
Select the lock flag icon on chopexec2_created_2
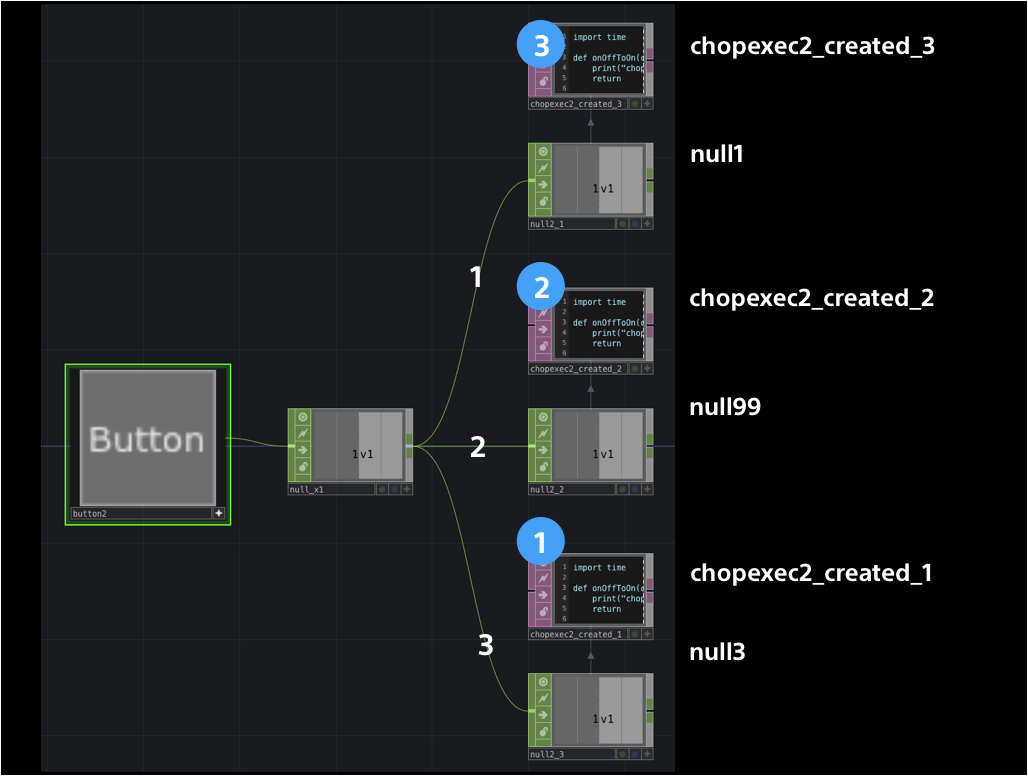click(x=543, y=347)
